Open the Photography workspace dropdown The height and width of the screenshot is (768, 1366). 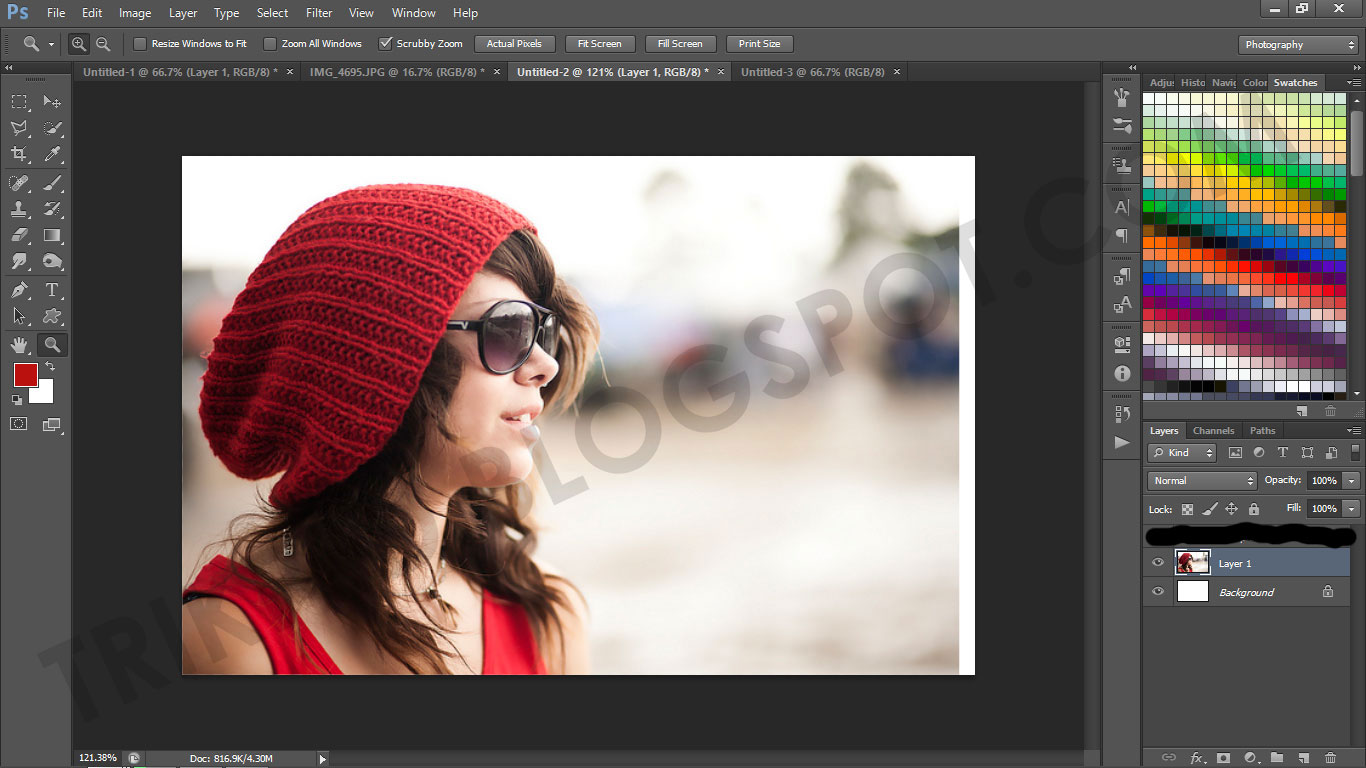[1298, 45]
